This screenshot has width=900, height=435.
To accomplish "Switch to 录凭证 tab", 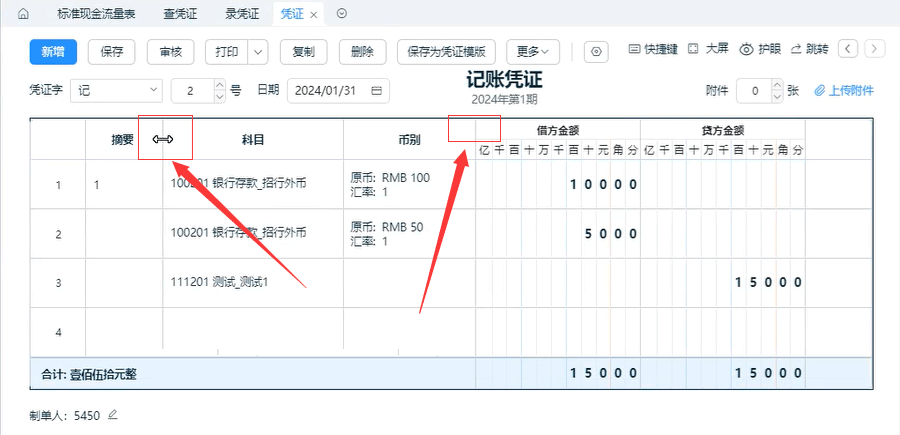I will pos(242,14).
